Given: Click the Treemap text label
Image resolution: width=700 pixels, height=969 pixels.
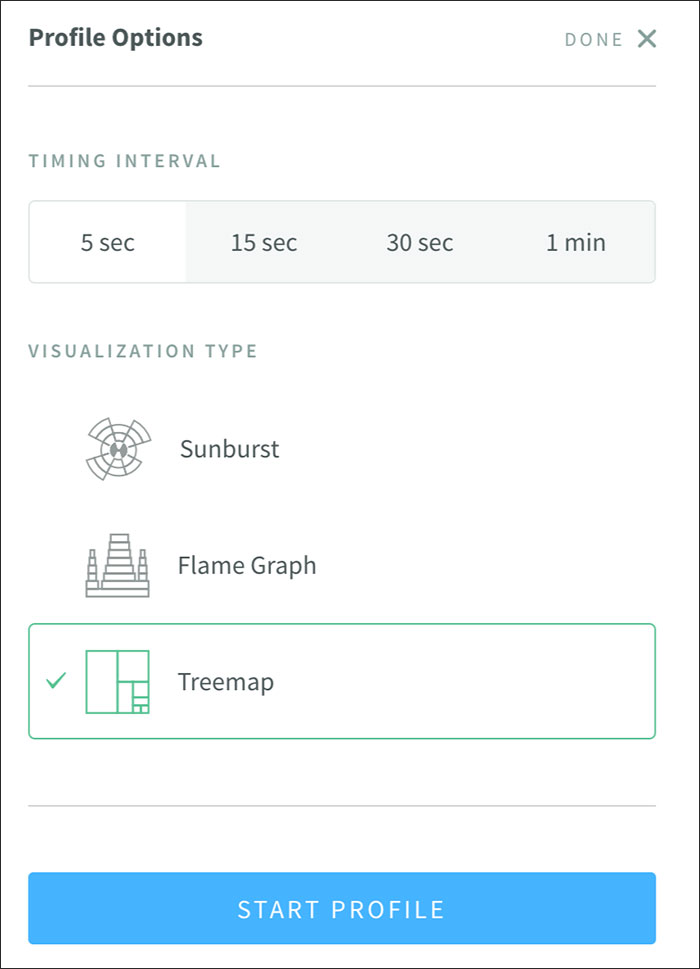Looking at the screenshot, I should [226, 682].
